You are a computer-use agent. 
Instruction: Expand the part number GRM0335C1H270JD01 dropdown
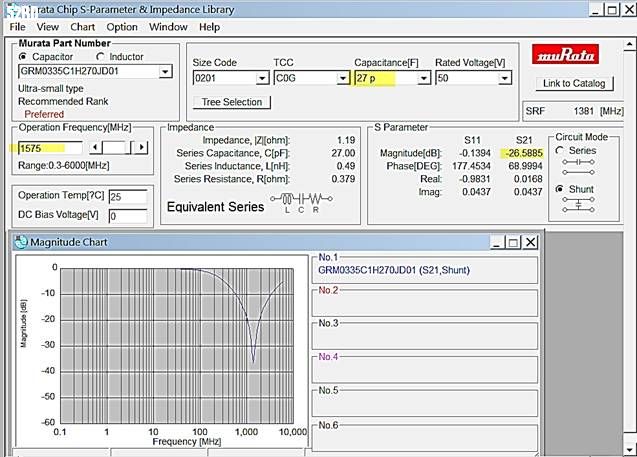coord(165,71)
